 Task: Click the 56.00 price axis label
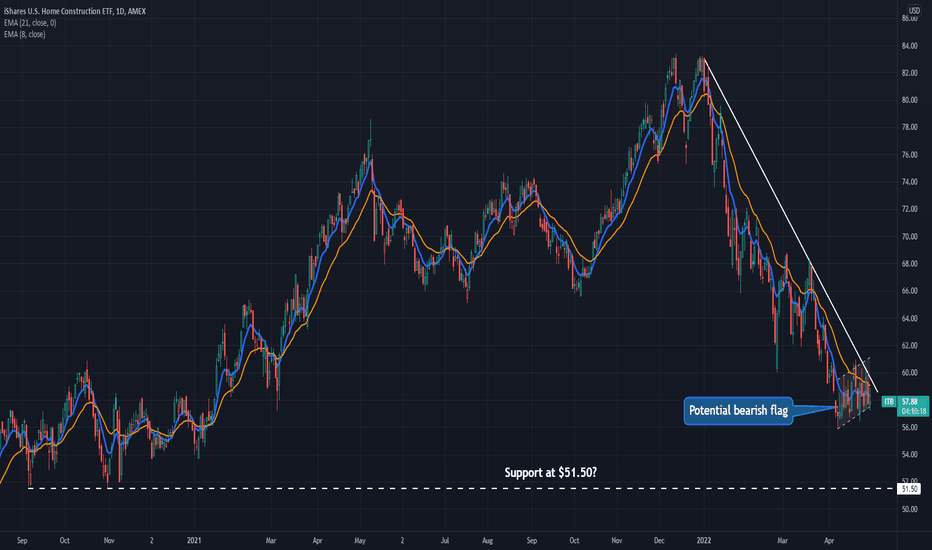point(909,428)
